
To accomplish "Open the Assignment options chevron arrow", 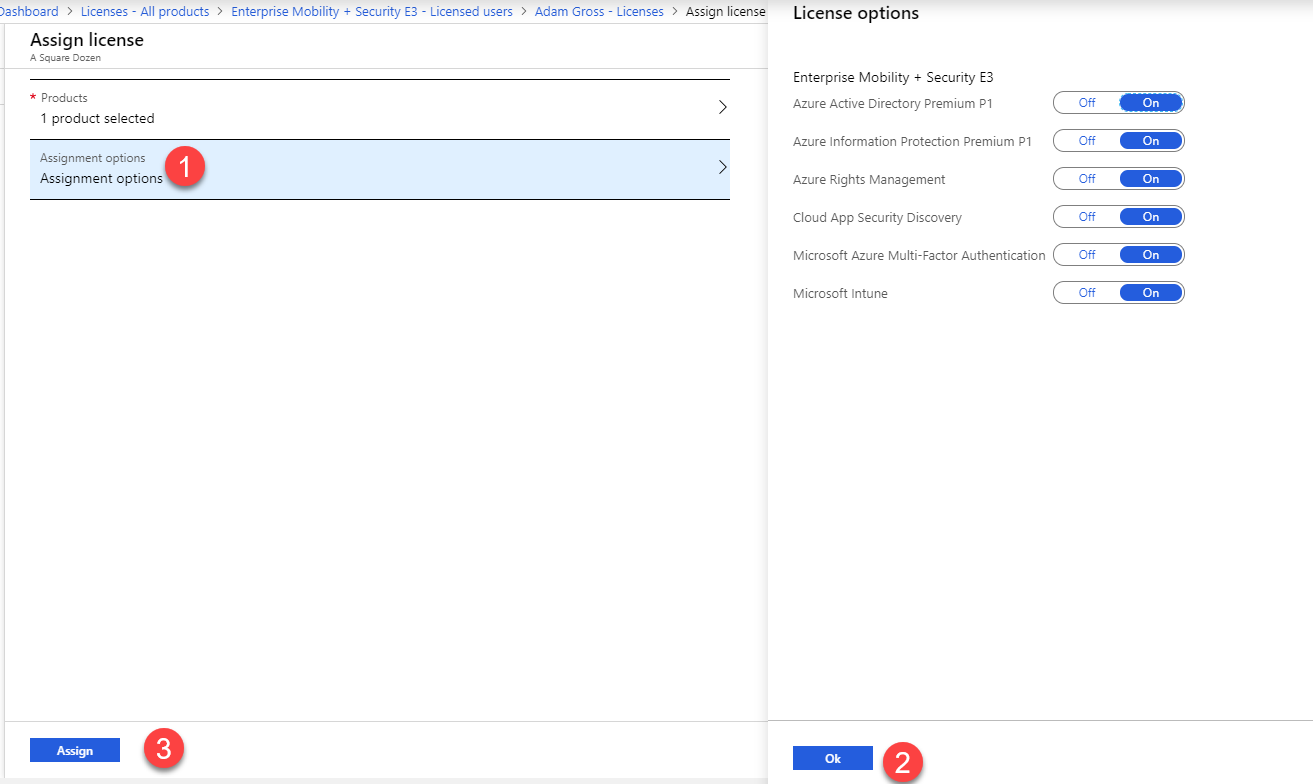I will pyautogui.click(x=722, y=168).
